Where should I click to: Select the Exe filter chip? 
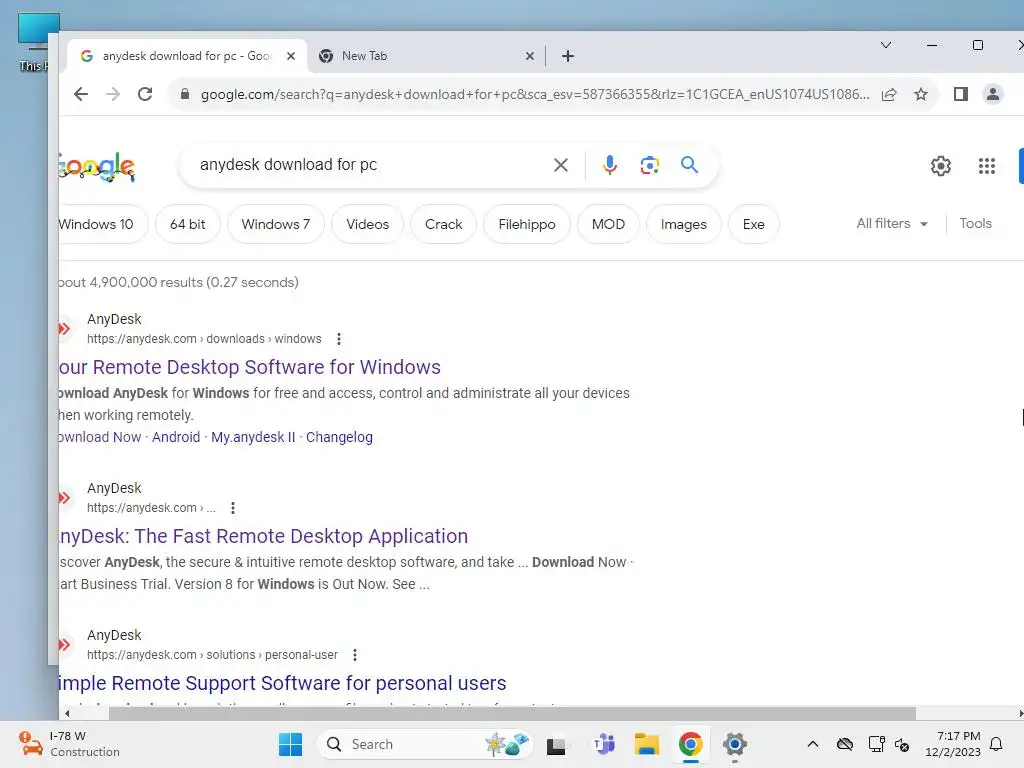(x=754, y=224)
